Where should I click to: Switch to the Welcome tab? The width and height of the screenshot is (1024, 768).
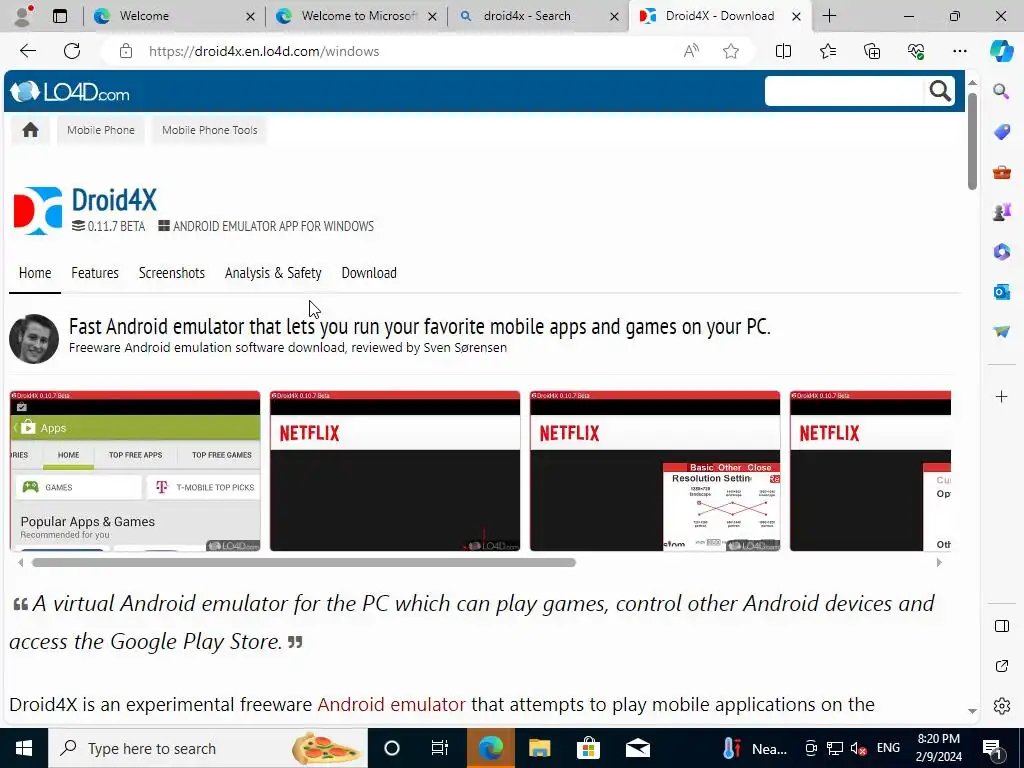click(174, 16)
